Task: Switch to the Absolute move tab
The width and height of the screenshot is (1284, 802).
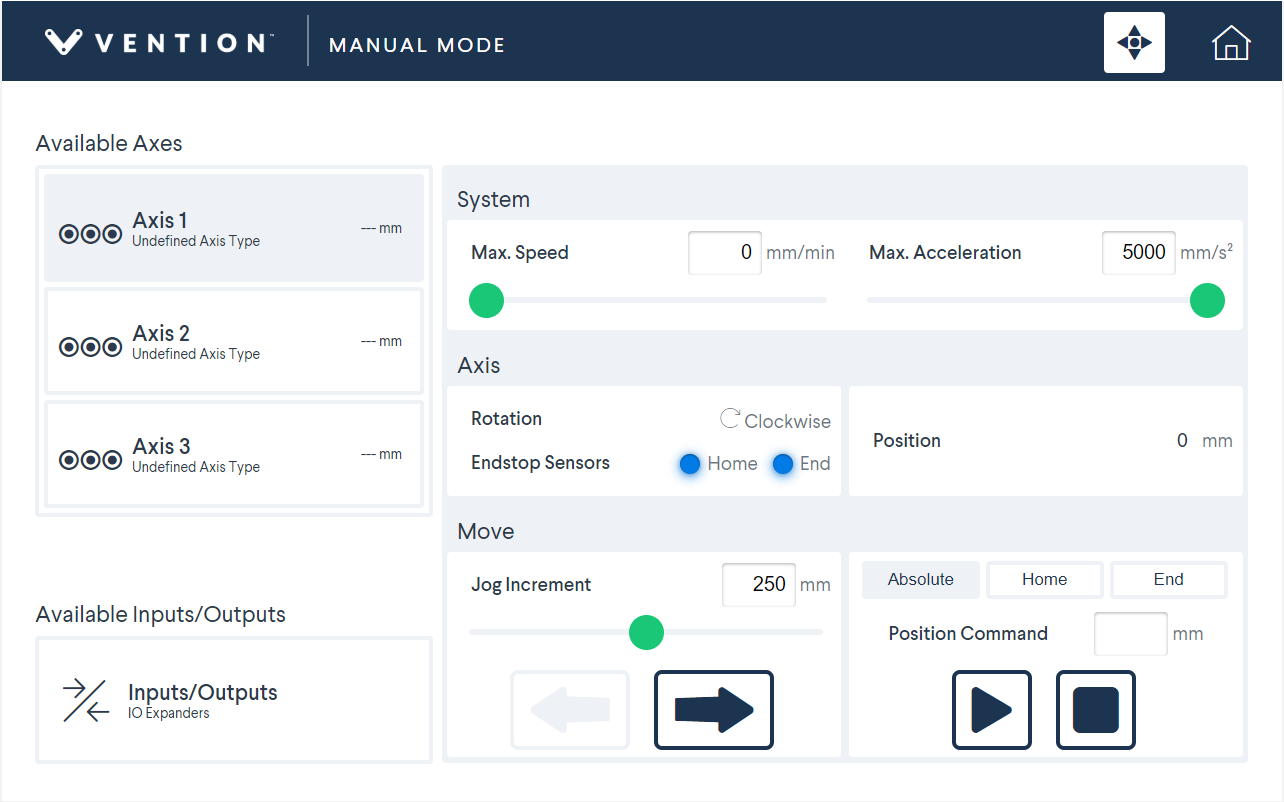Action: point(920,580)
